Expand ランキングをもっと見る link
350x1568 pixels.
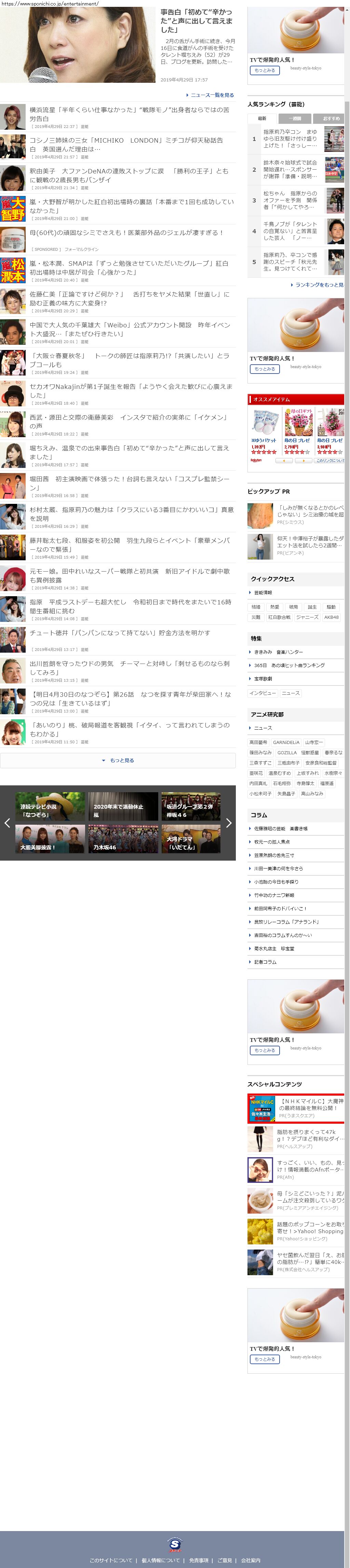click(318, 285)
